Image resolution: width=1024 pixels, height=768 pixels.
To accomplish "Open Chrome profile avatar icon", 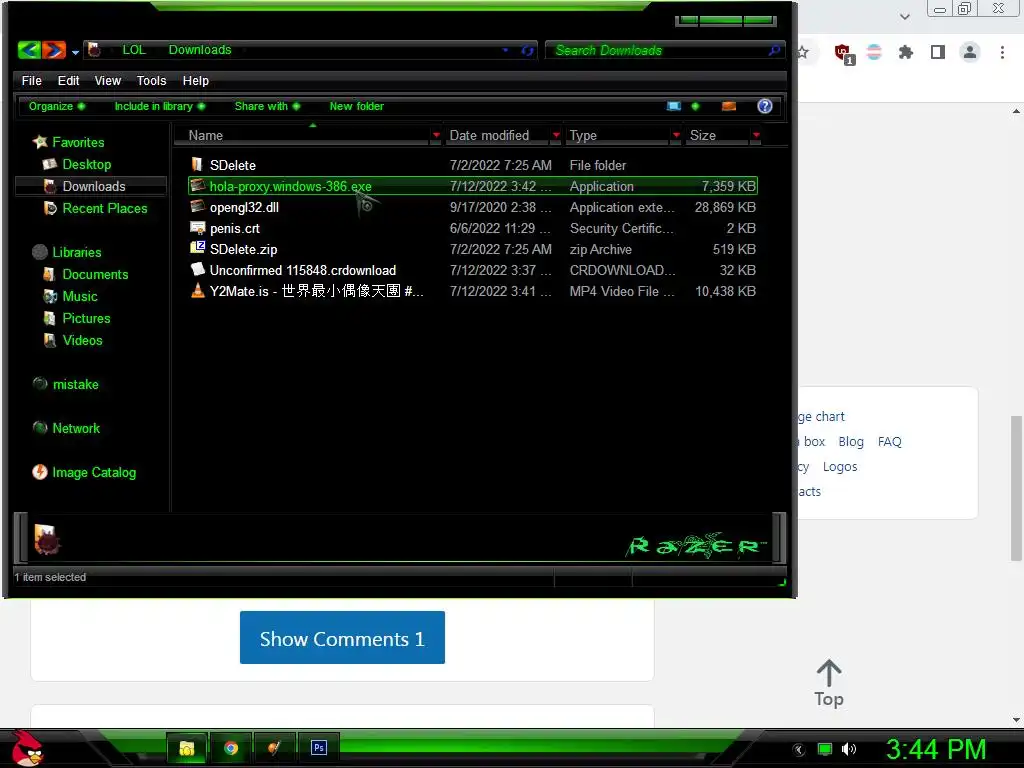I will [970, 52].
